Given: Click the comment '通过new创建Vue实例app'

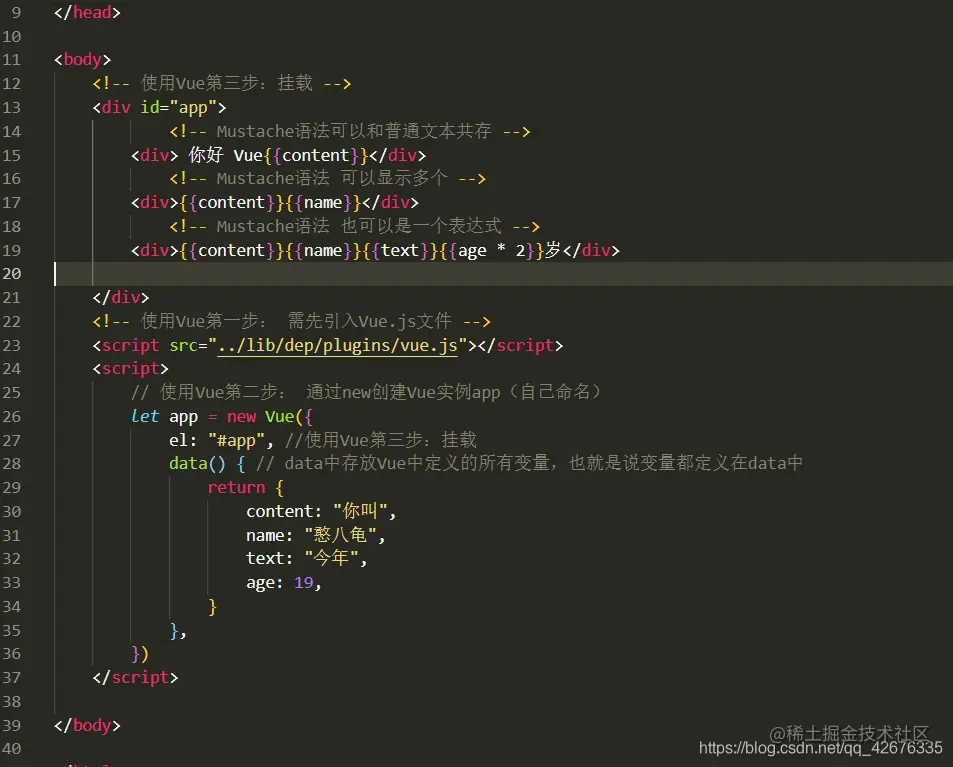Looking at the screenshot, I should pyautogui.click(x=403, y=393).
